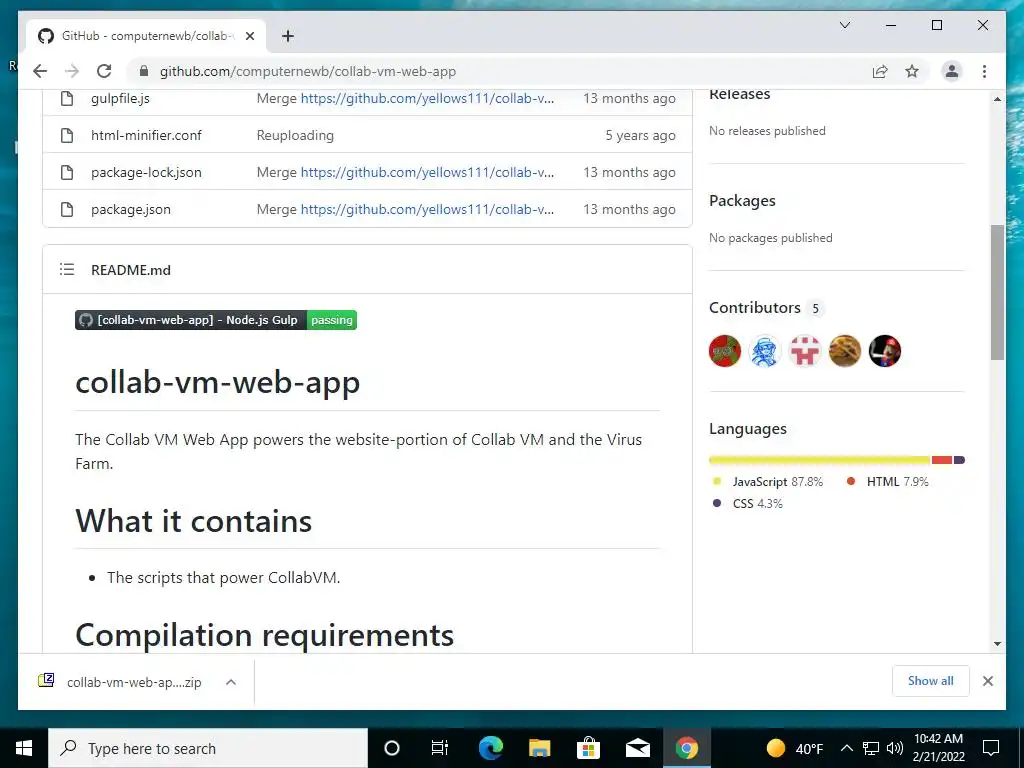
Task: Click the browser forward arrow
Action: pos(72,71)
